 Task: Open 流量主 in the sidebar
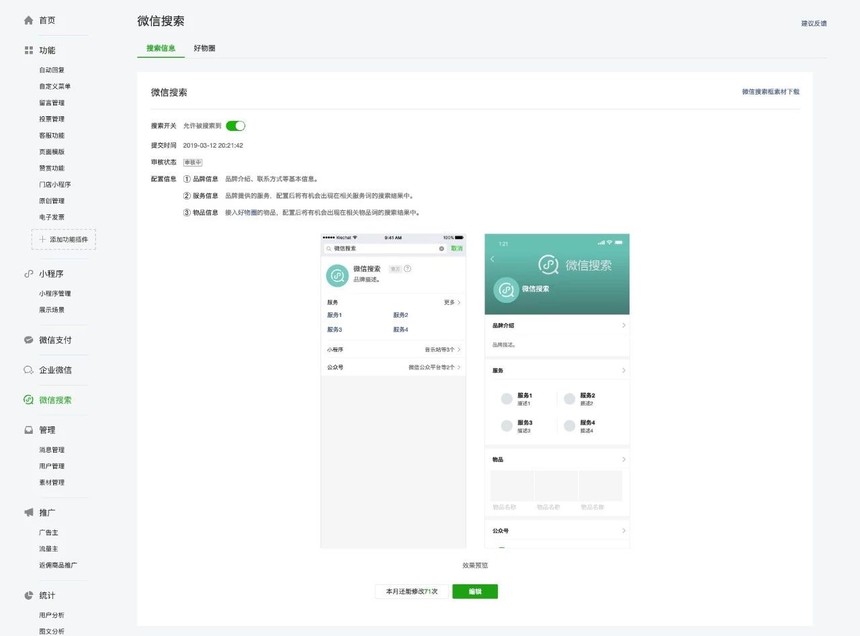point(48,549)
